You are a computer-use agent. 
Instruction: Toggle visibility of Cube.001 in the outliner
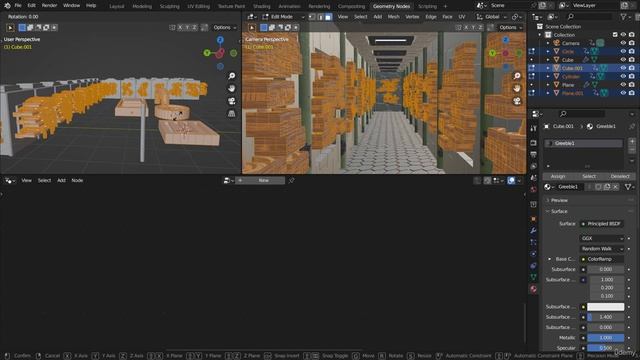pos(623,68)
